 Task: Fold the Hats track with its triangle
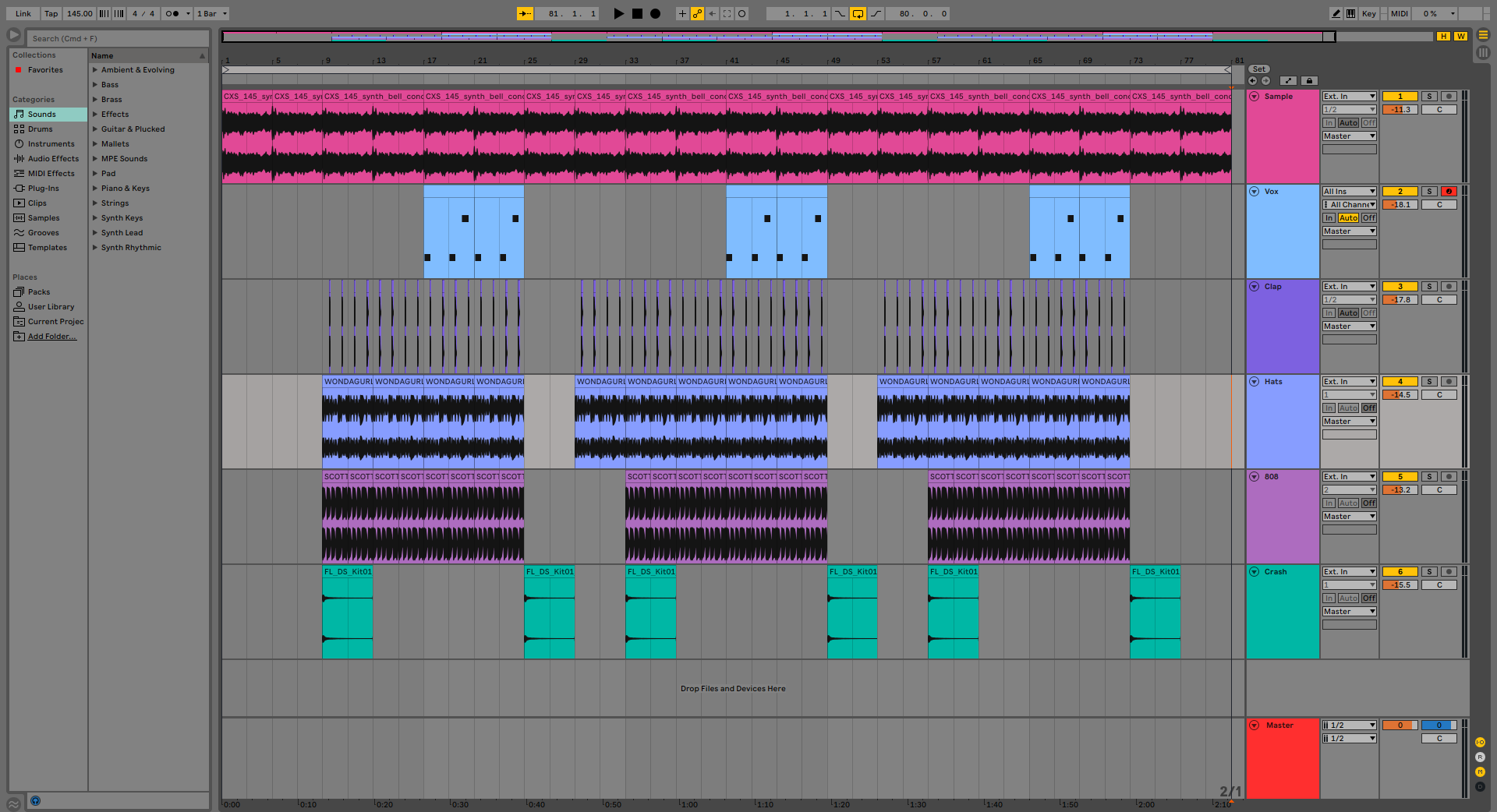(1255, 381)
